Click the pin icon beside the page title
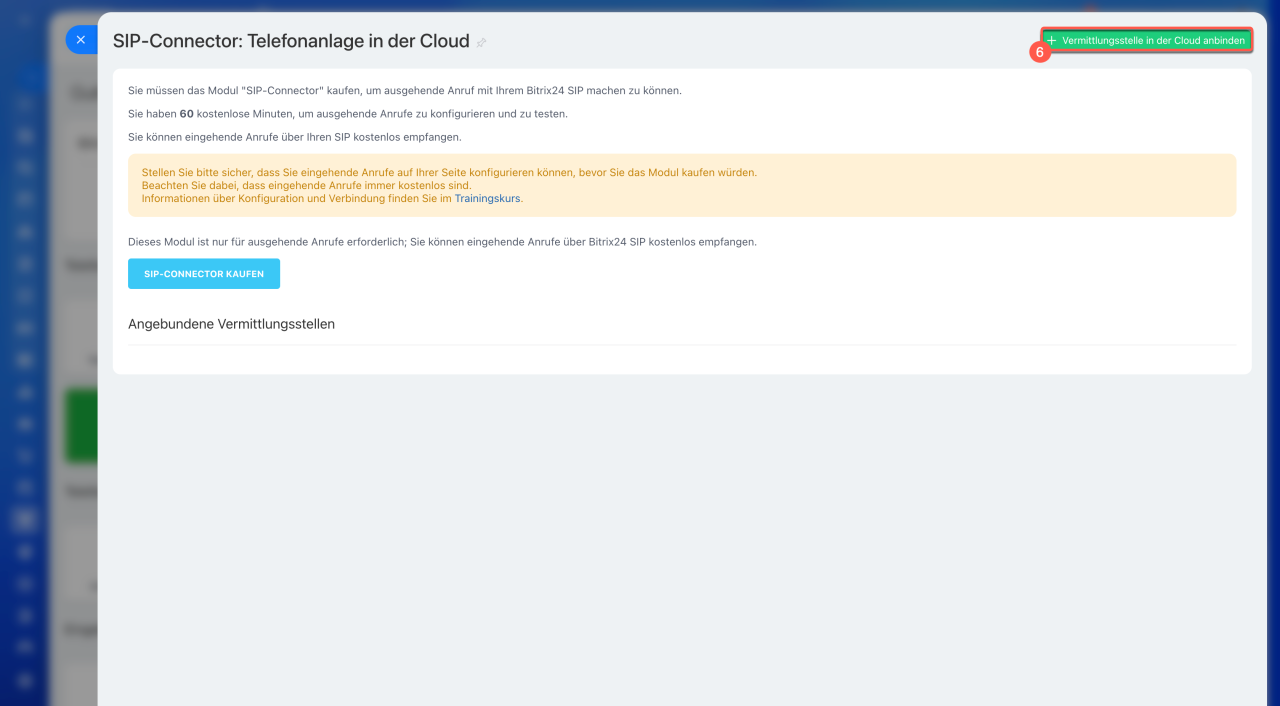This screenshot has width=1280, height=706. point(481,43)
